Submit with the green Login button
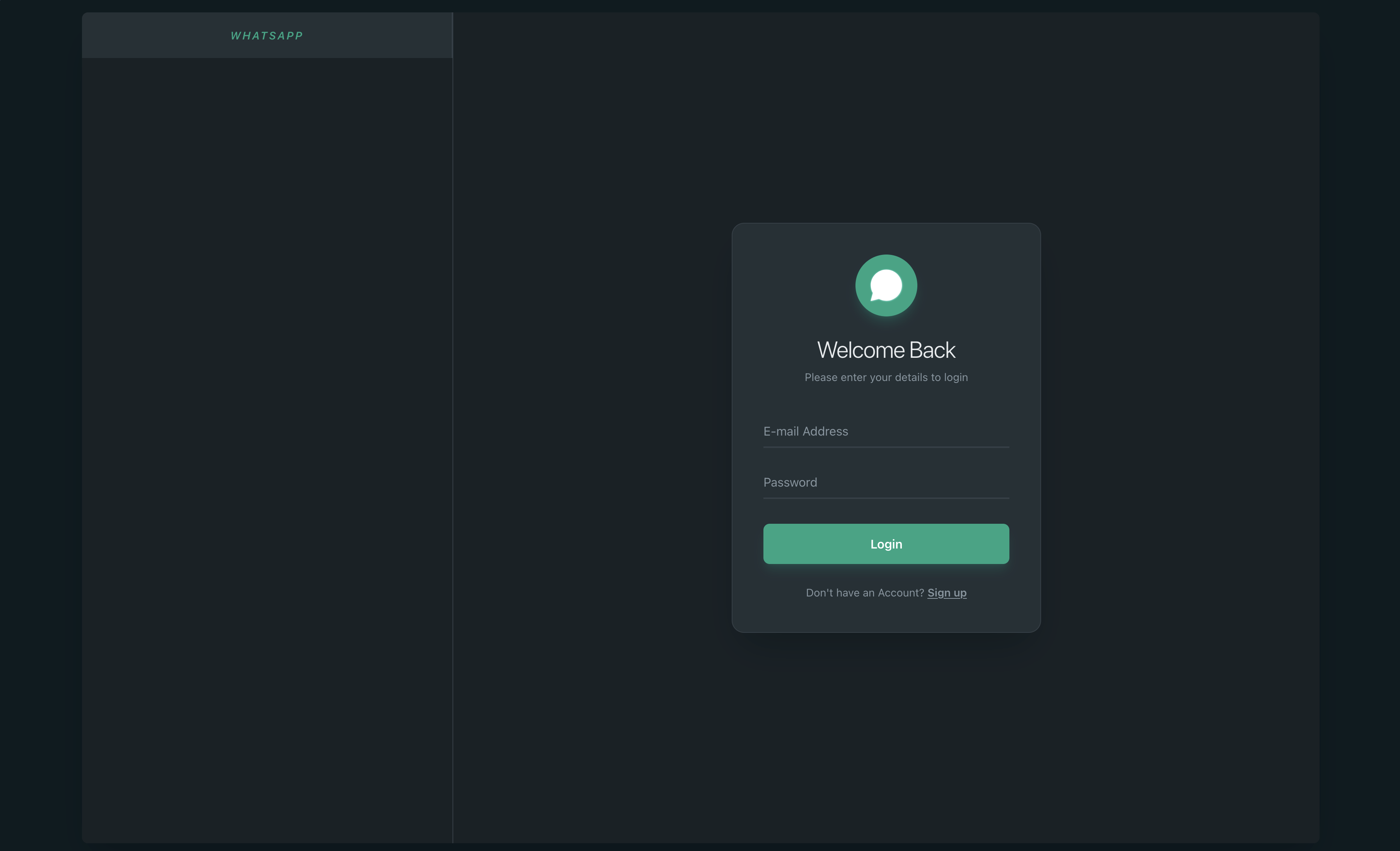This screenshot has height=851, width=1400. pos(886,544)
